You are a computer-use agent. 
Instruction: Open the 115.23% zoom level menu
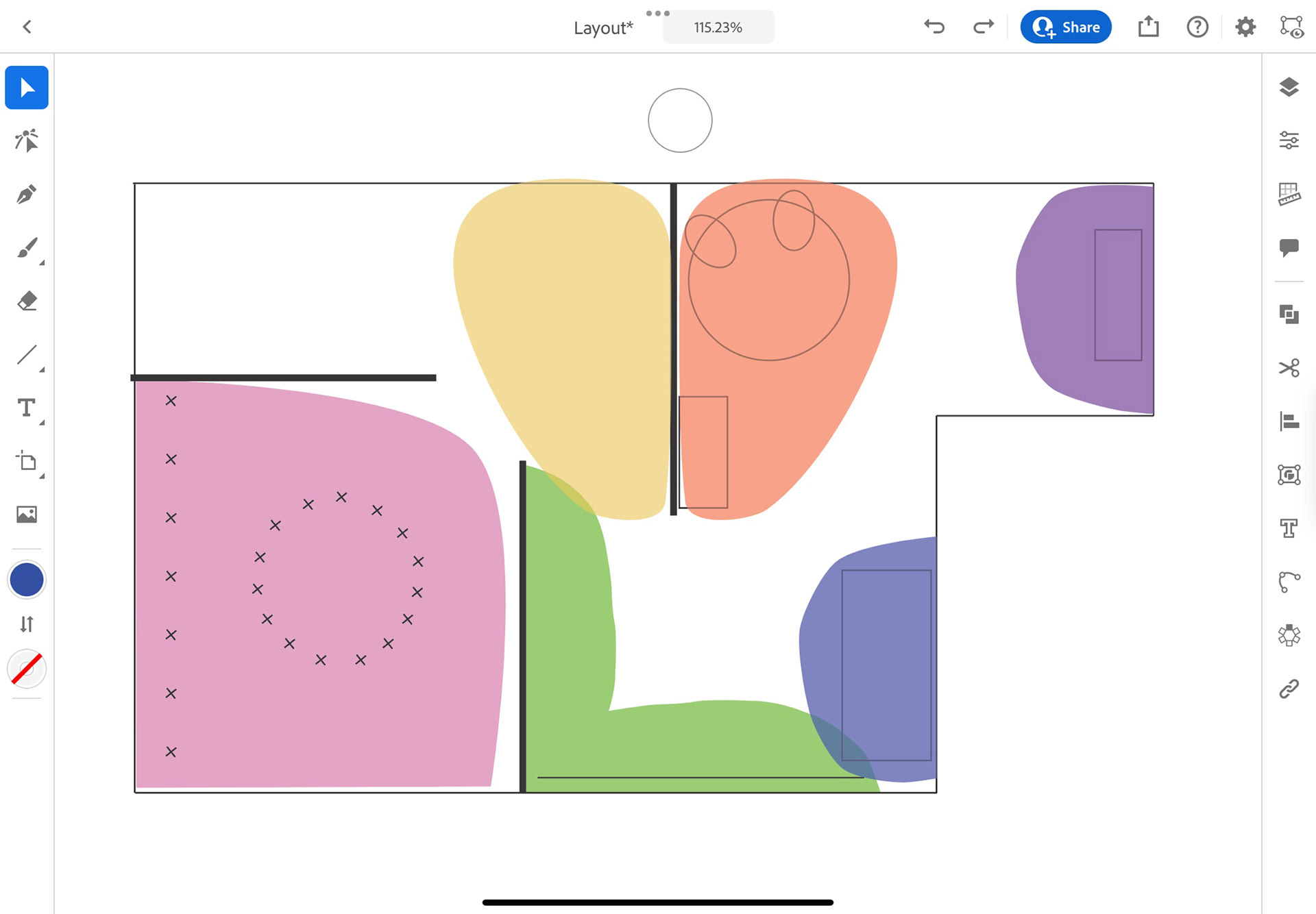click(x=718, y=27)
